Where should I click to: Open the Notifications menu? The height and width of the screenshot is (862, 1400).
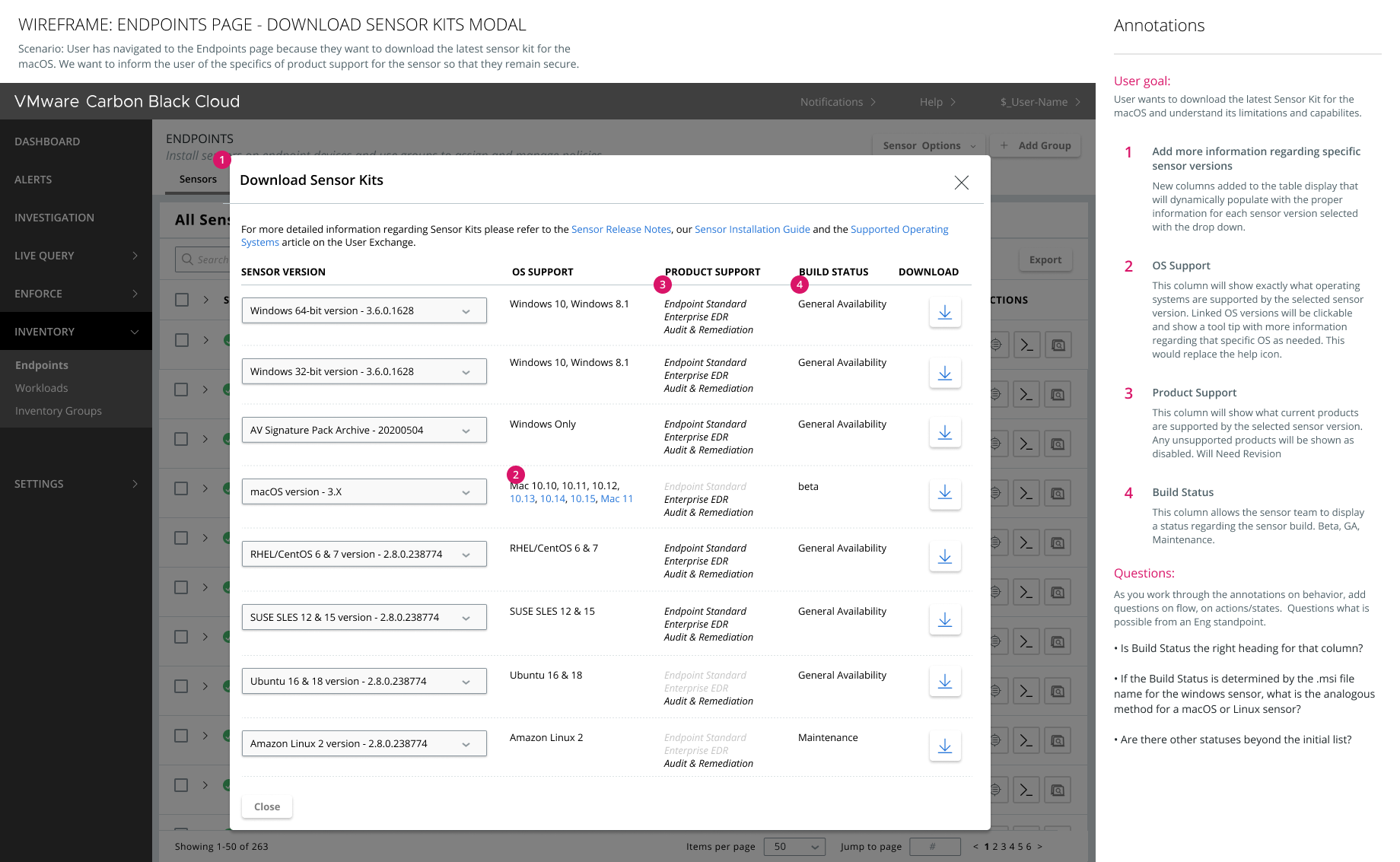(838, 102)
